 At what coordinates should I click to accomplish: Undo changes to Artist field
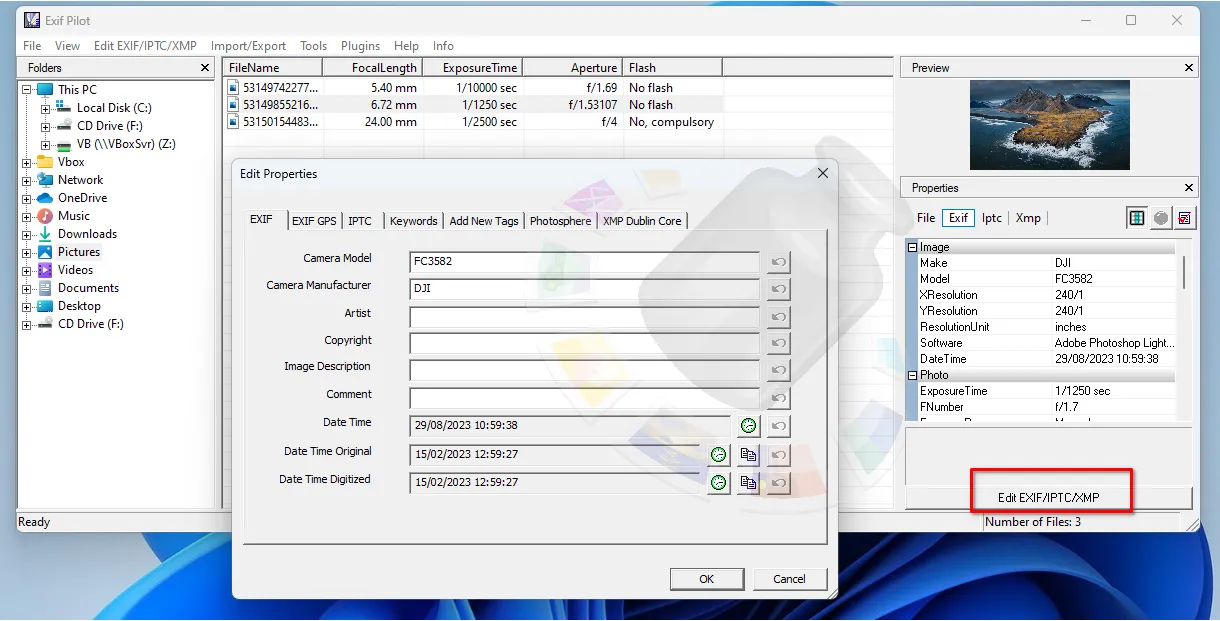coord(779,317)
